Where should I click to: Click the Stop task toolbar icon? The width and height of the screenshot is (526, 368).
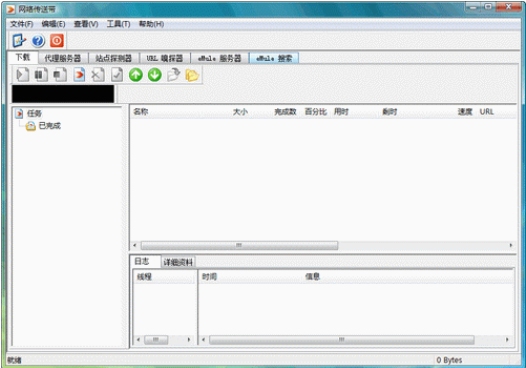coord(60,74)
